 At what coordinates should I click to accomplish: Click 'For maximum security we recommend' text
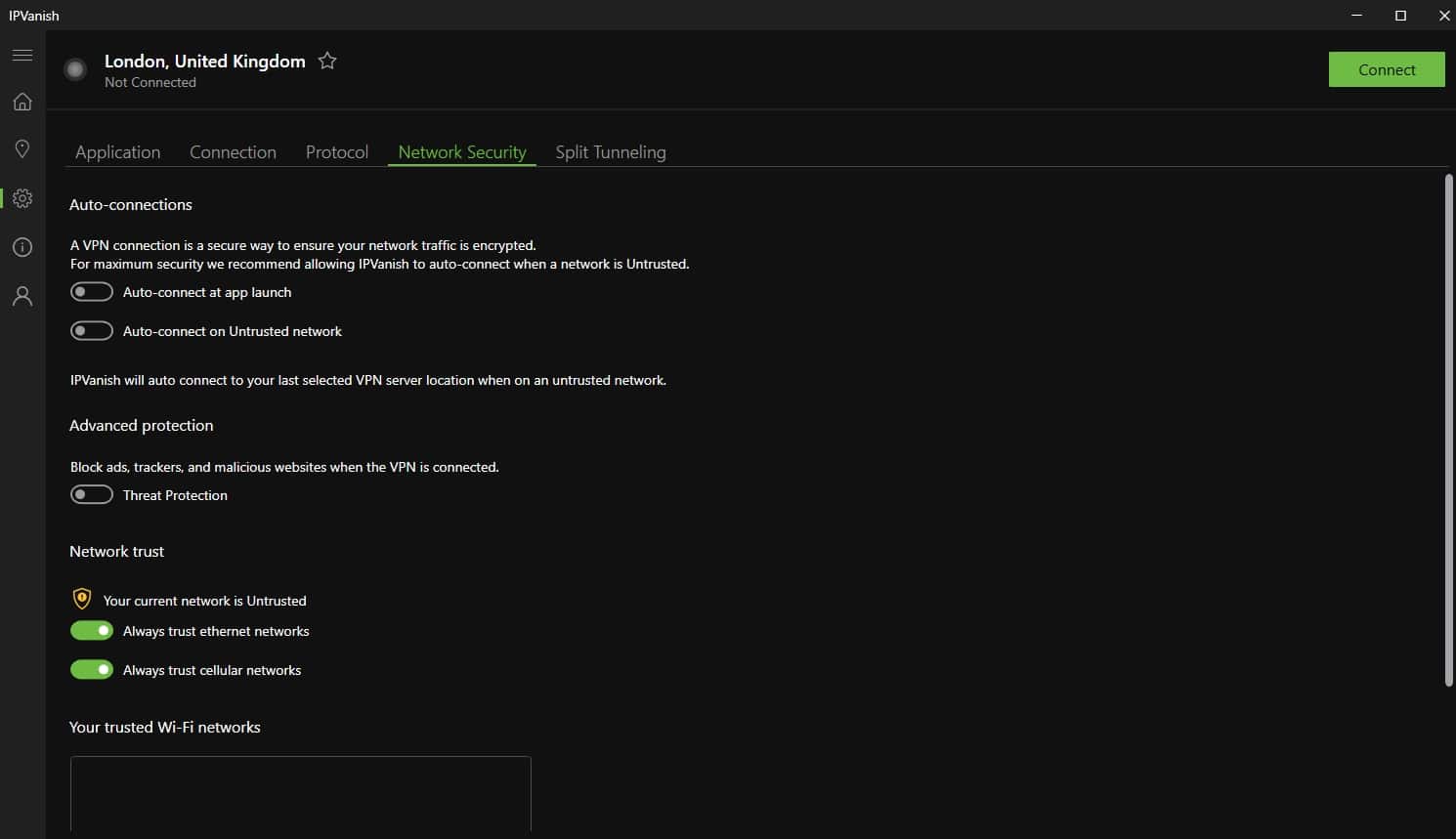click(x=380, y=264)
